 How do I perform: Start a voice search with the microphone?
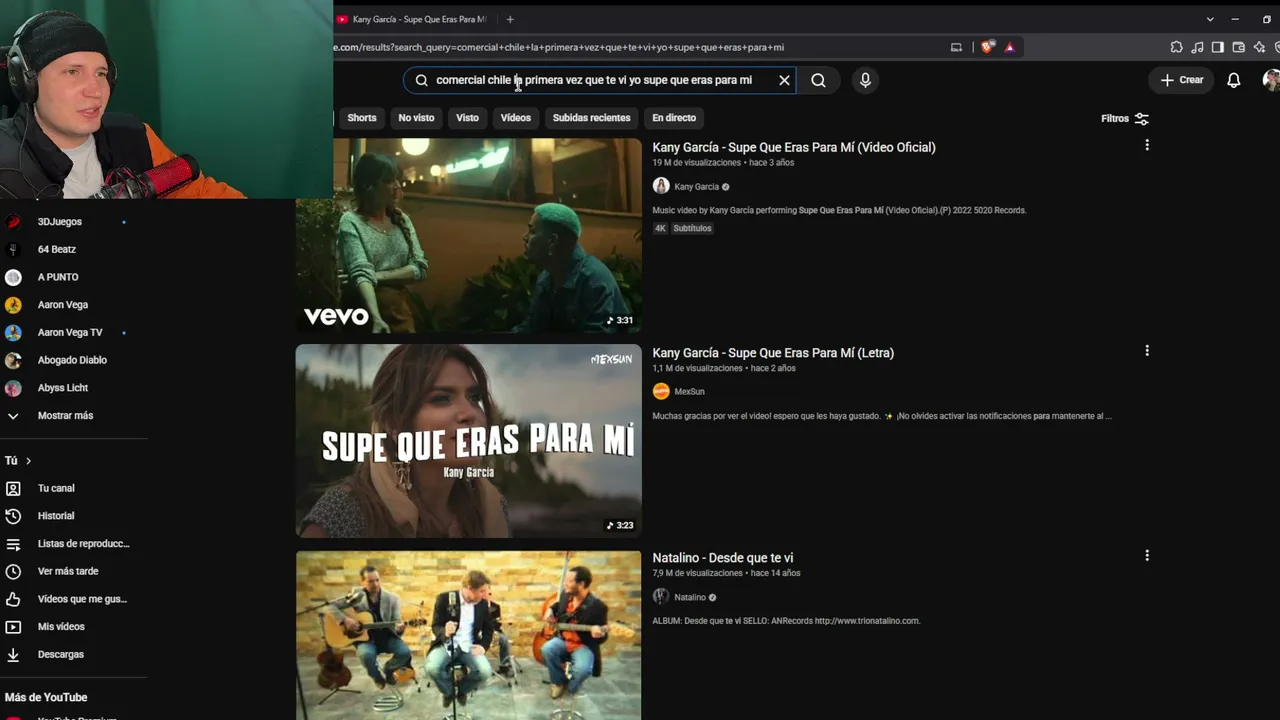(865, 80)
